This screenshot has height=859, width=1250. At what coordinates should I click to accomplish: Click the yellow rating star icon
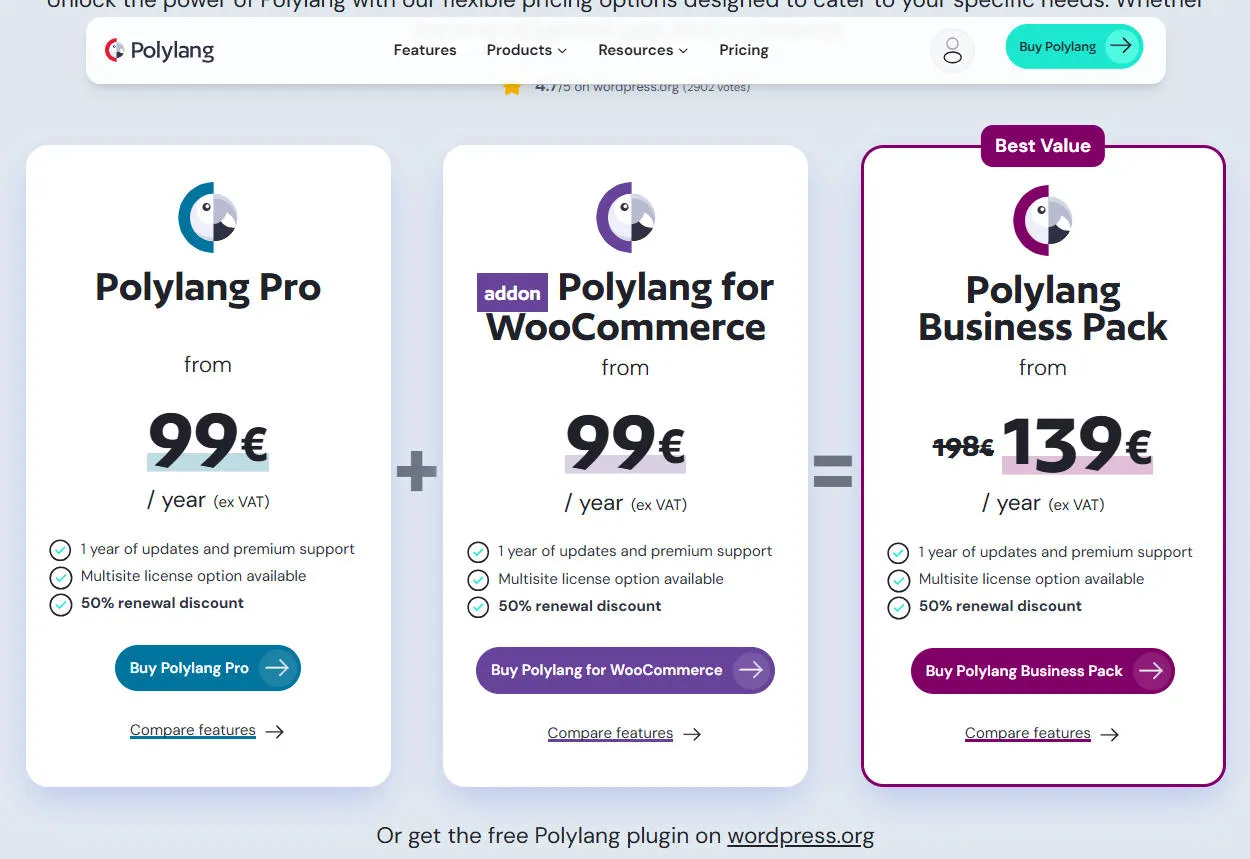coord(512,87)
